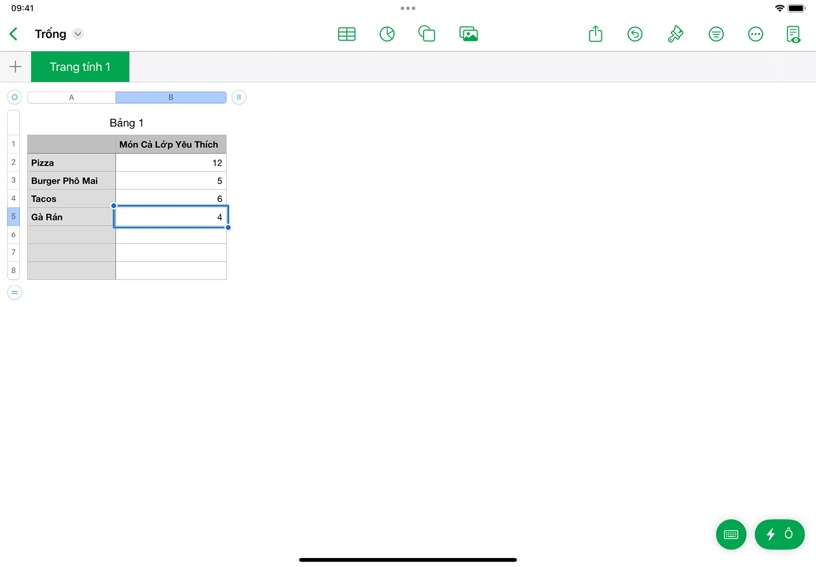The width and height of the screenshot is (816, 567).
Task: Open the organize/filter options icon
Action: [x=716, y=34]
